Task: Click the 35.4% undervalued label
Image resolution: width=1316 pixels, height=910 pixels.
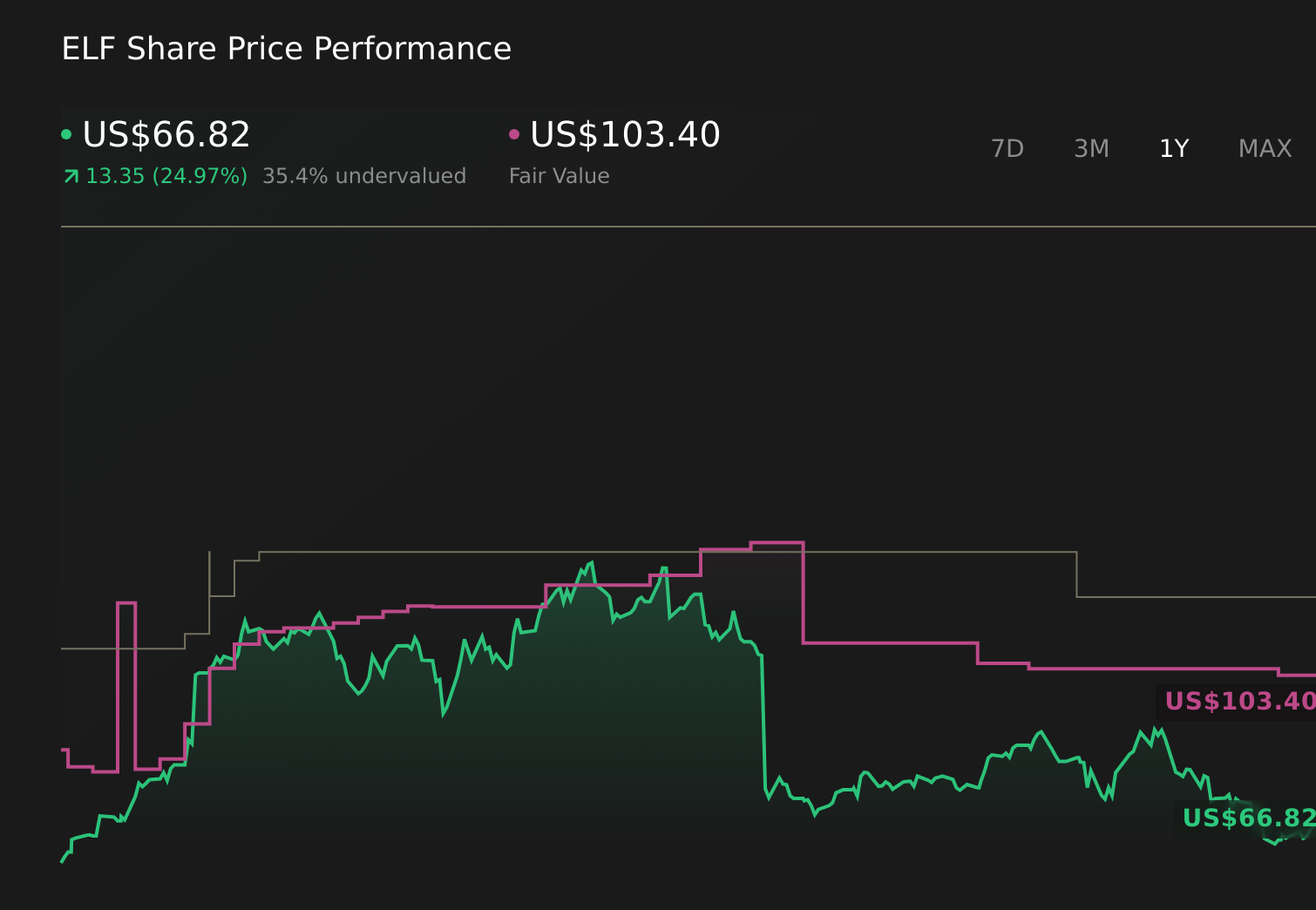Action: tap(364, 175)
